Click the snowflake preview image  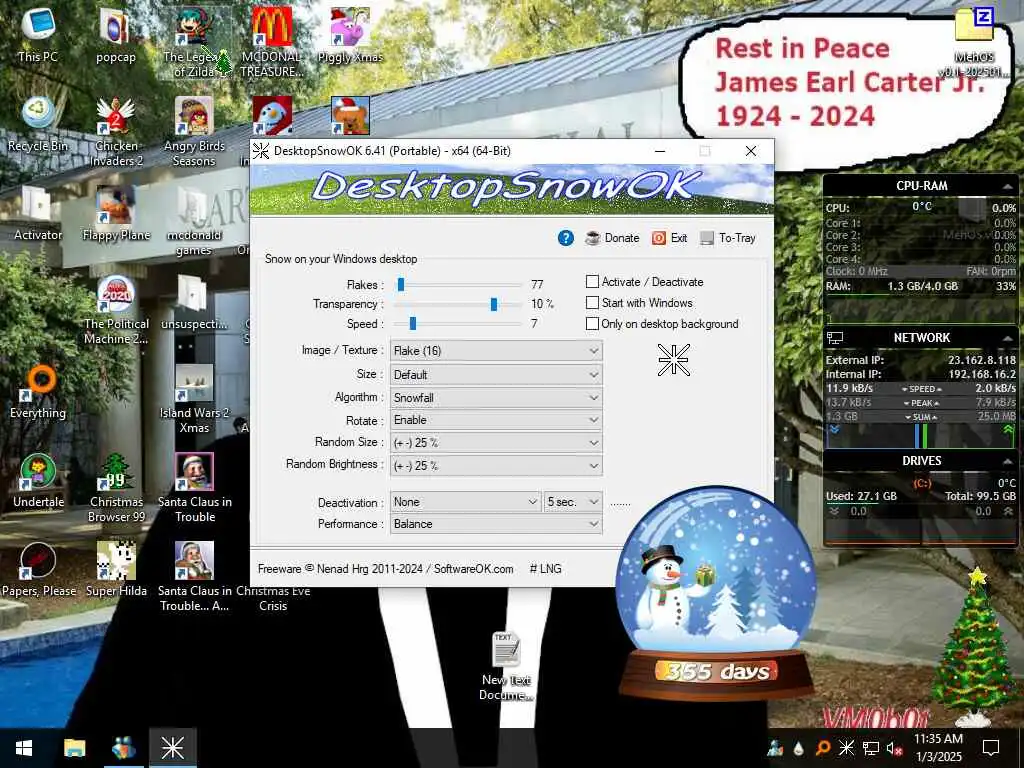pyautogui.click(x=673, y=360)
